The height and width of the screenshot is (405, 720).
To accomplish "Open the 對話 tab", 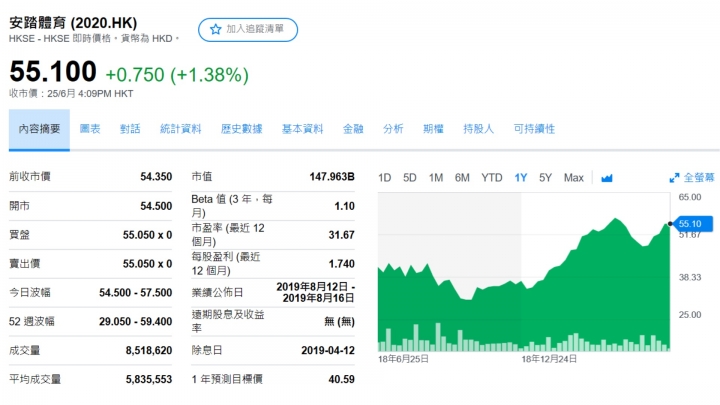I will tap(130, 129).
